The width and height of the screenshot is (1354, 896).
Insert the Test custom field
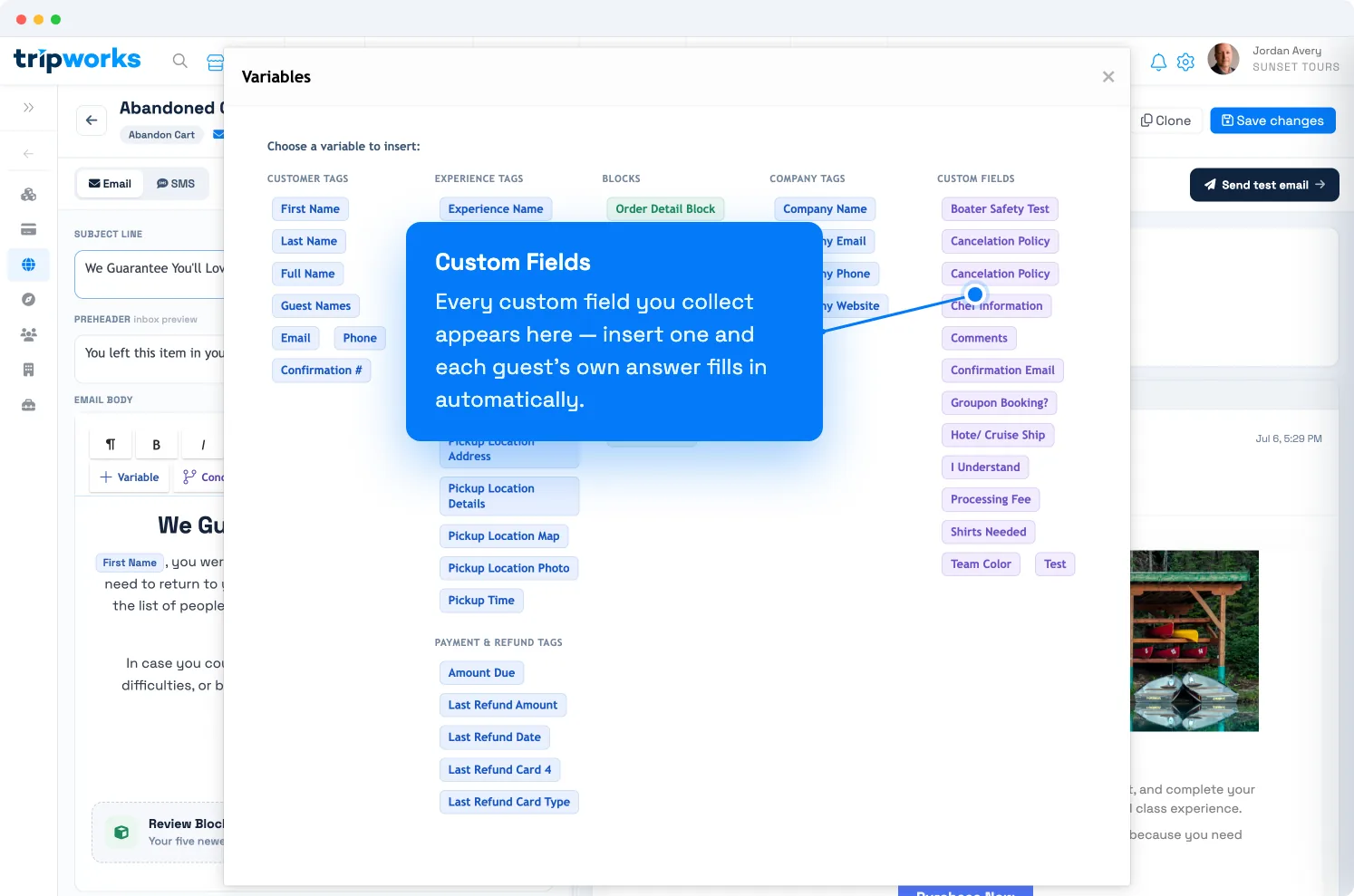point(1055,564)
